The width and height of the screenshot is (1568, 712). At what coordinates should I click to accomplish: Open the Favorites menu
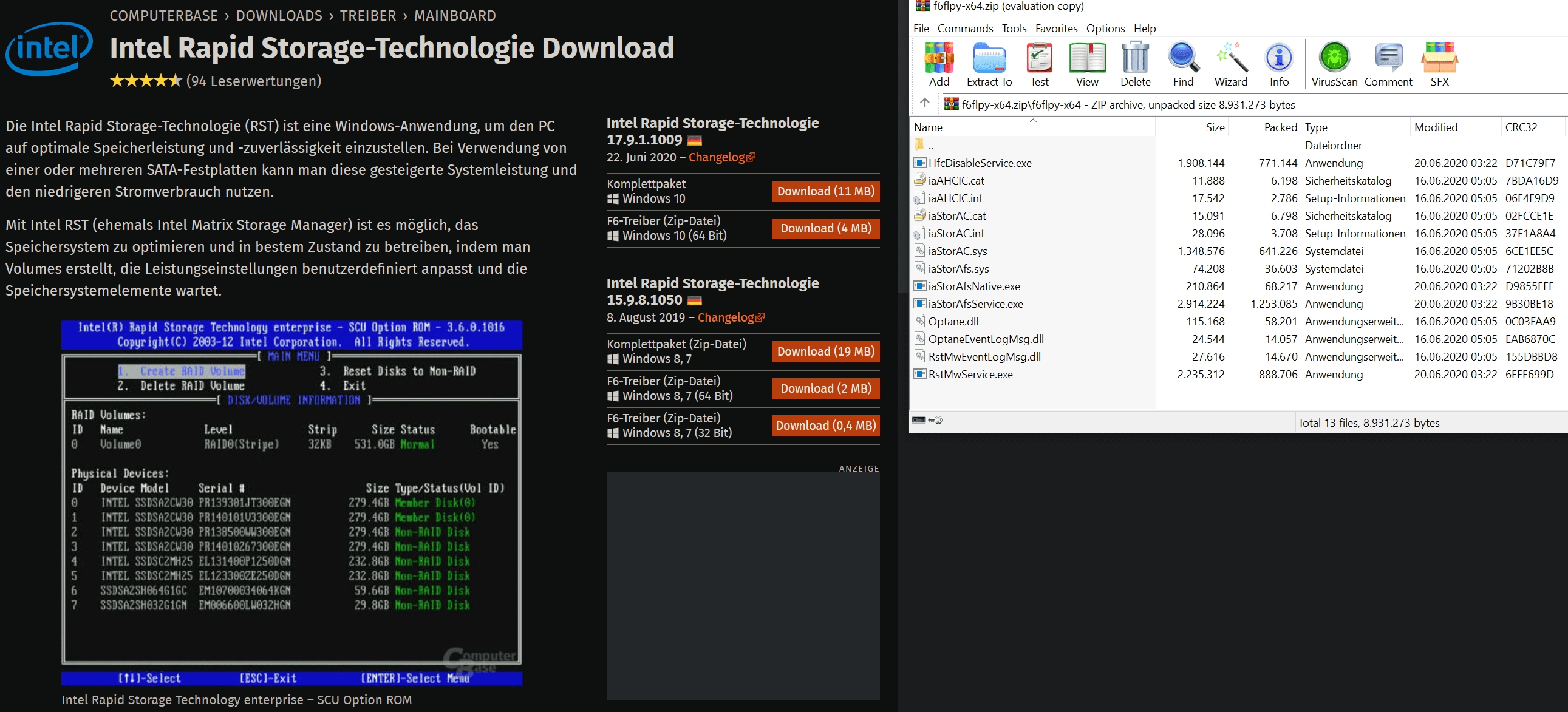pyautogui.click(x=1056, y=29)
